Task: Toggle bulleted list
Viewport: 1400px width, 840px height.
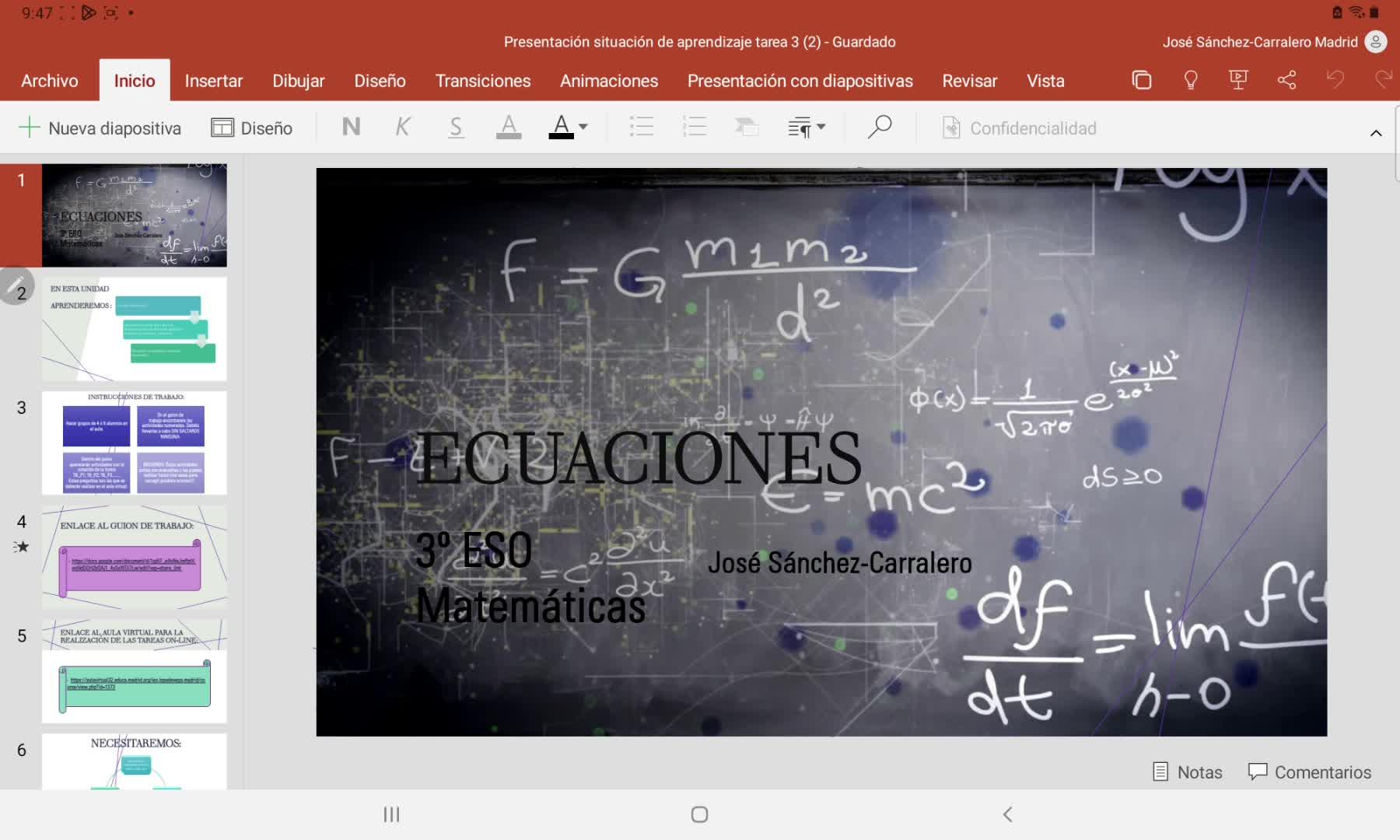Action: (x=642, y=127)
